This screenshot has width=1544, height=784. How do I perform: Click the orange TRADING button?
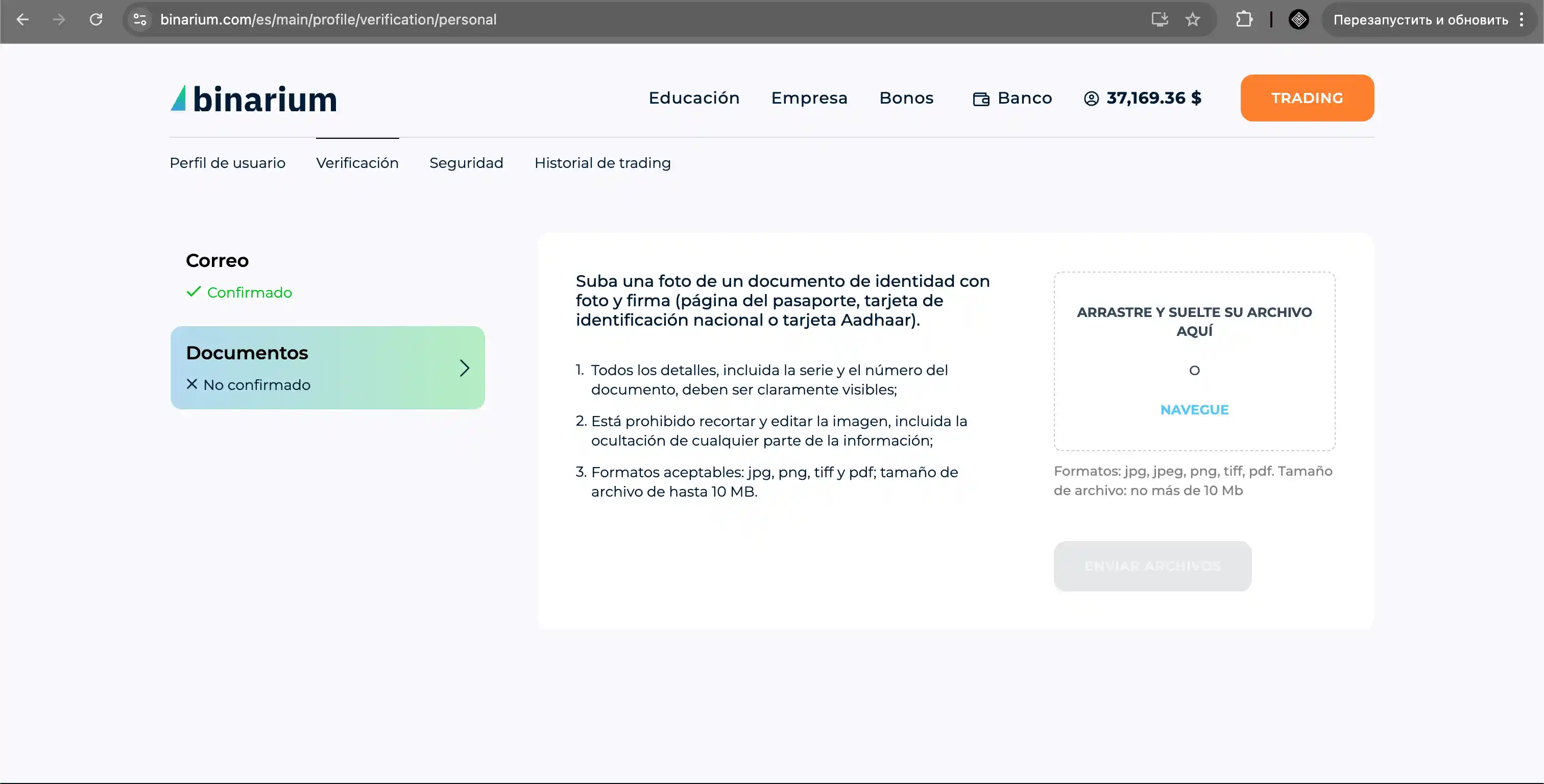pos(1307,97)
